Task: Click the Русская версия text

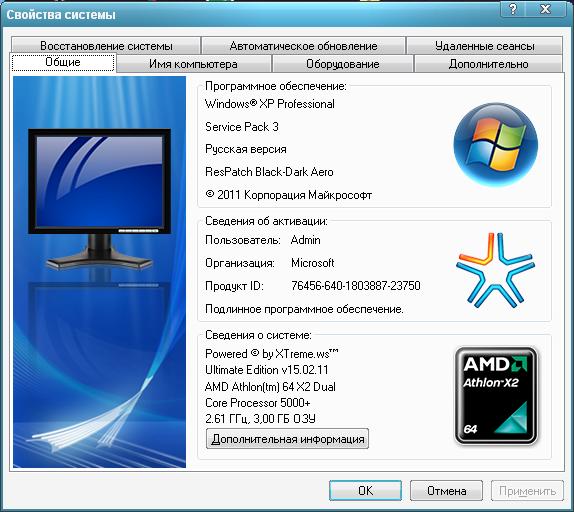Action: point(246,149)
